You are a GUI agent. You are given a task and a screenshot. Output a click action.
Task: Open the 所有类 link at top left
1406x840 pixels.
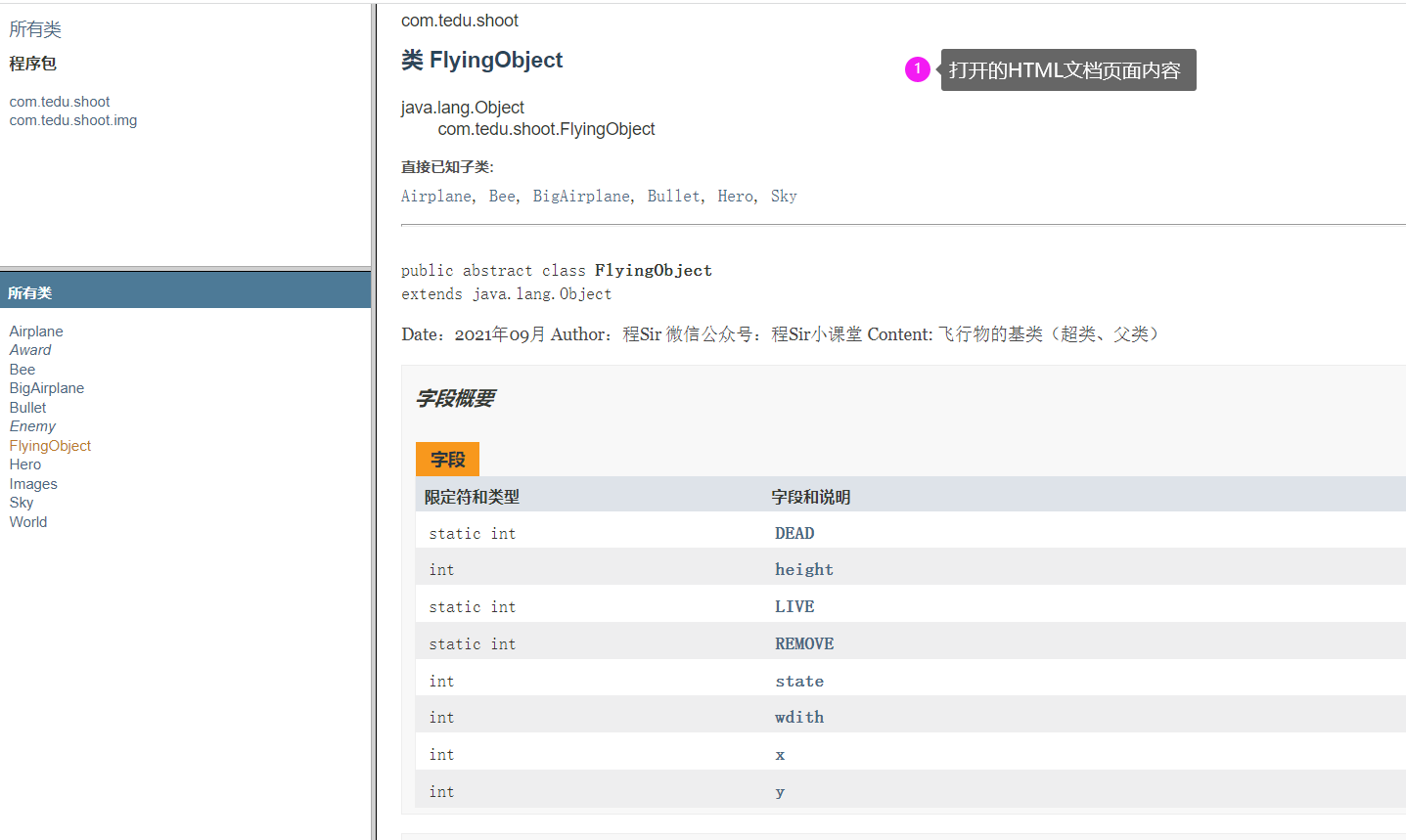(x=35, y=29)
